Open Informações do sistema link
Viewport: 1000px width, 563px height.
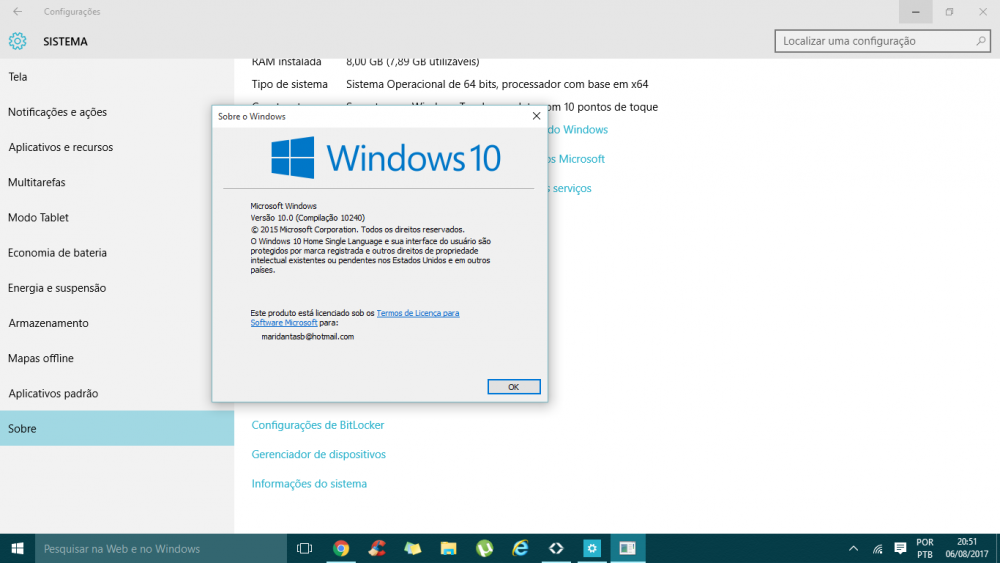(x=309, y=484)
